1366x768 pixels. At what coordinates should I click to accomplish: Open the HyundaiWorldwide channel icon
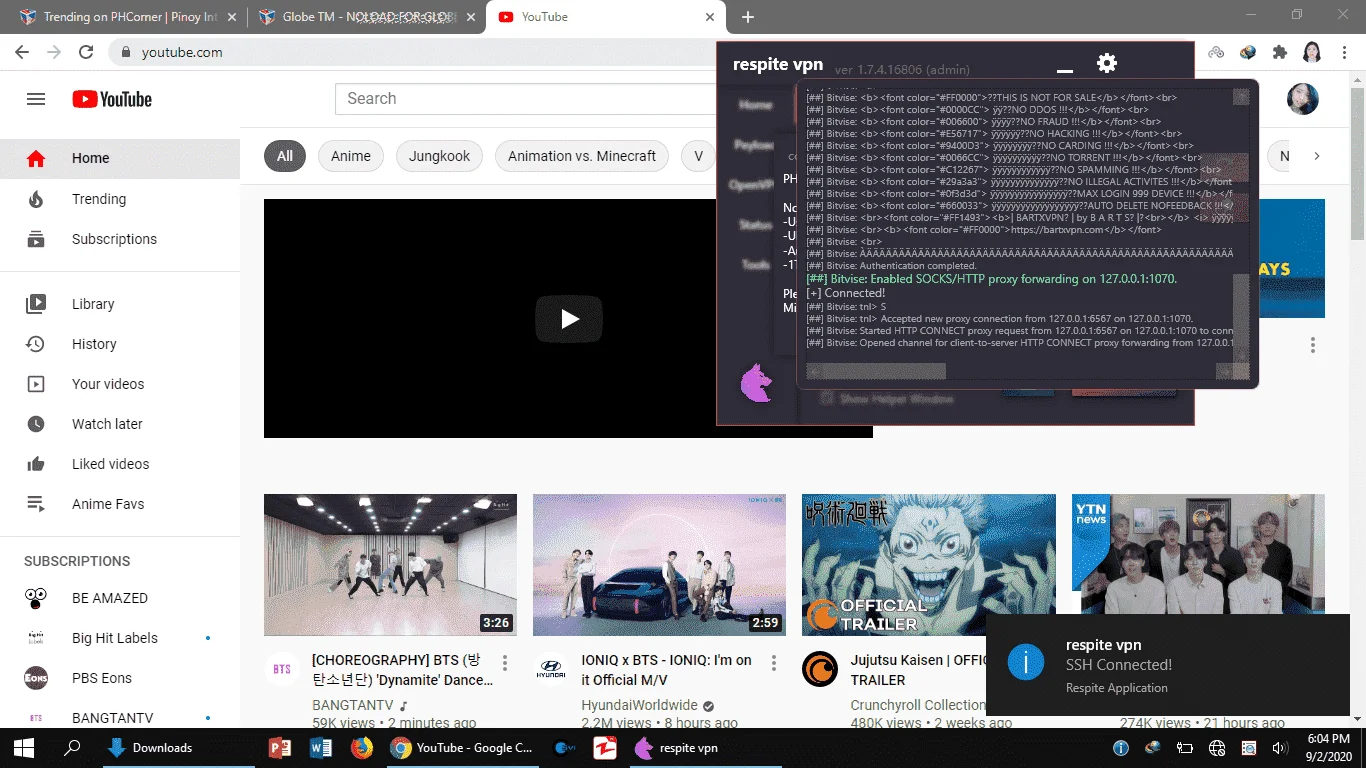(x=551, y=670)
